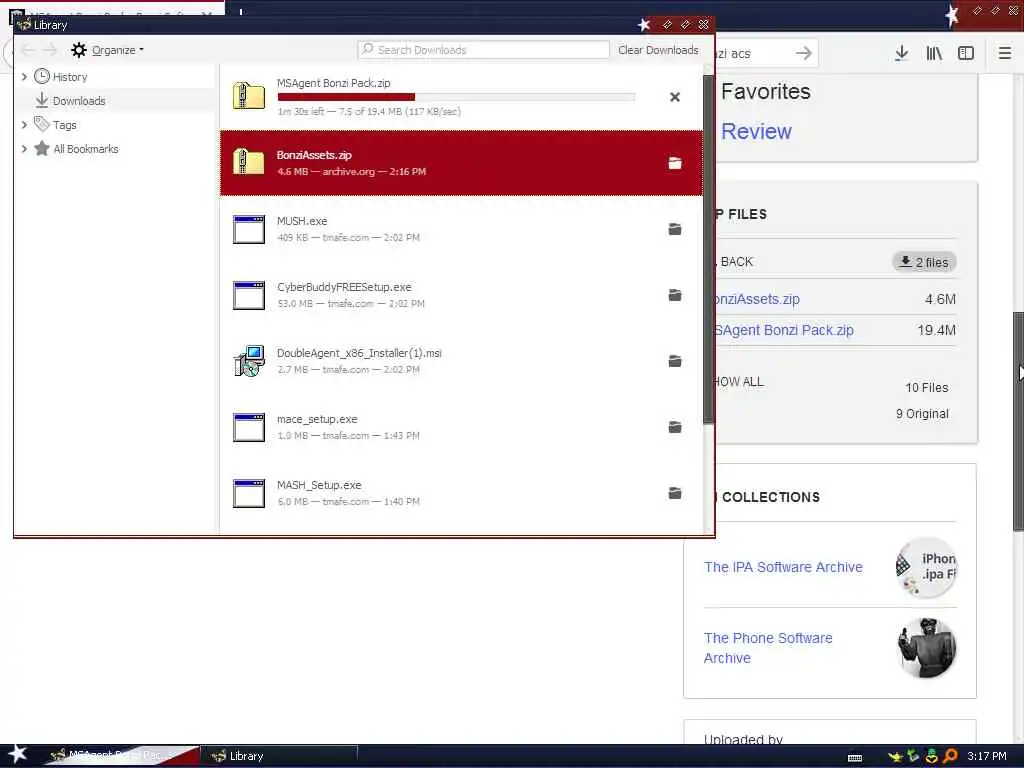The image size is (1024, 768).
Task: Select All Bookmarks in the sidebar
Action: [x=86, y=148]
